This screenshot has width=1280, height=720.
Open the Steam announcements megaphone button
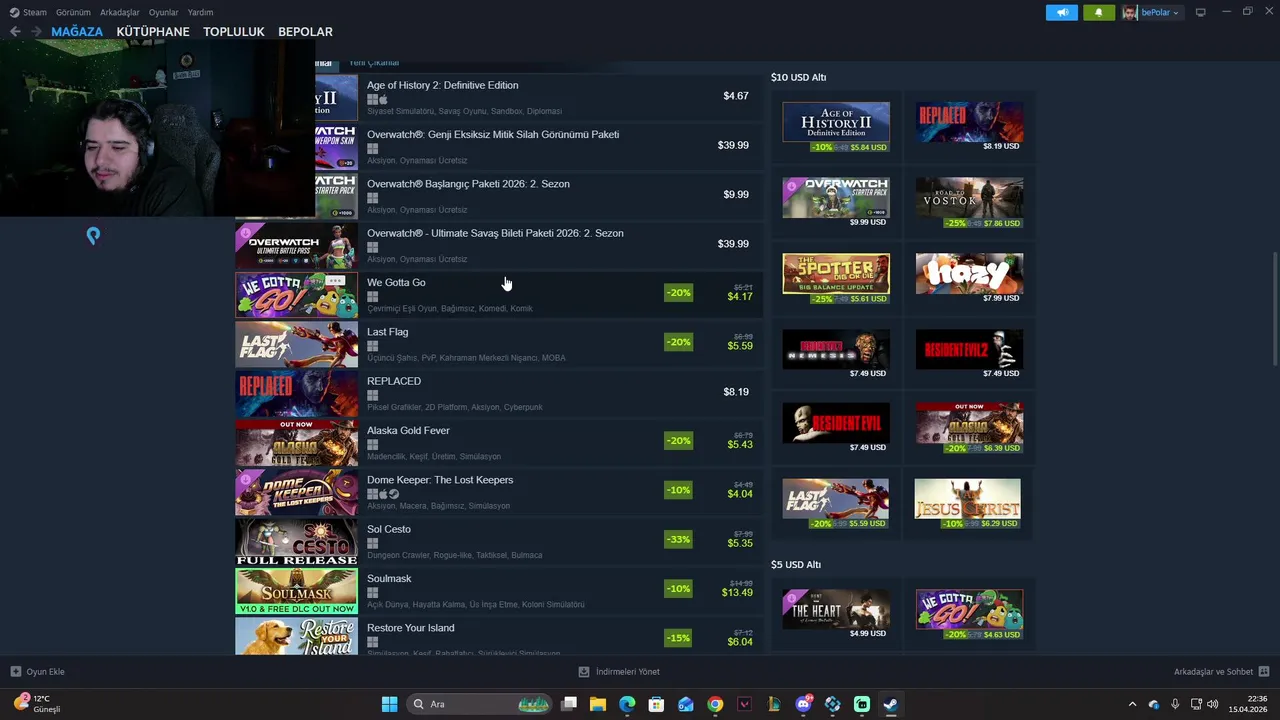tap(1062, 12)
